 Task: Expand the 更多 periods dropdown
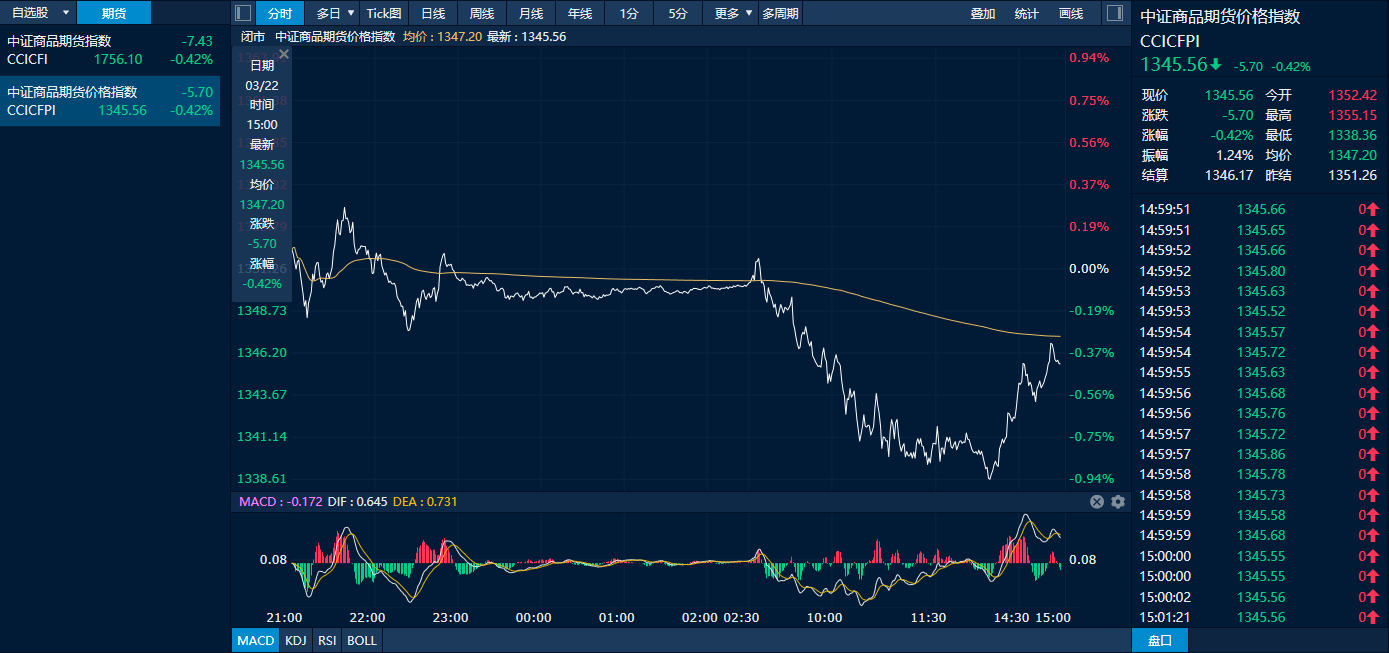(x=749, y=13)
